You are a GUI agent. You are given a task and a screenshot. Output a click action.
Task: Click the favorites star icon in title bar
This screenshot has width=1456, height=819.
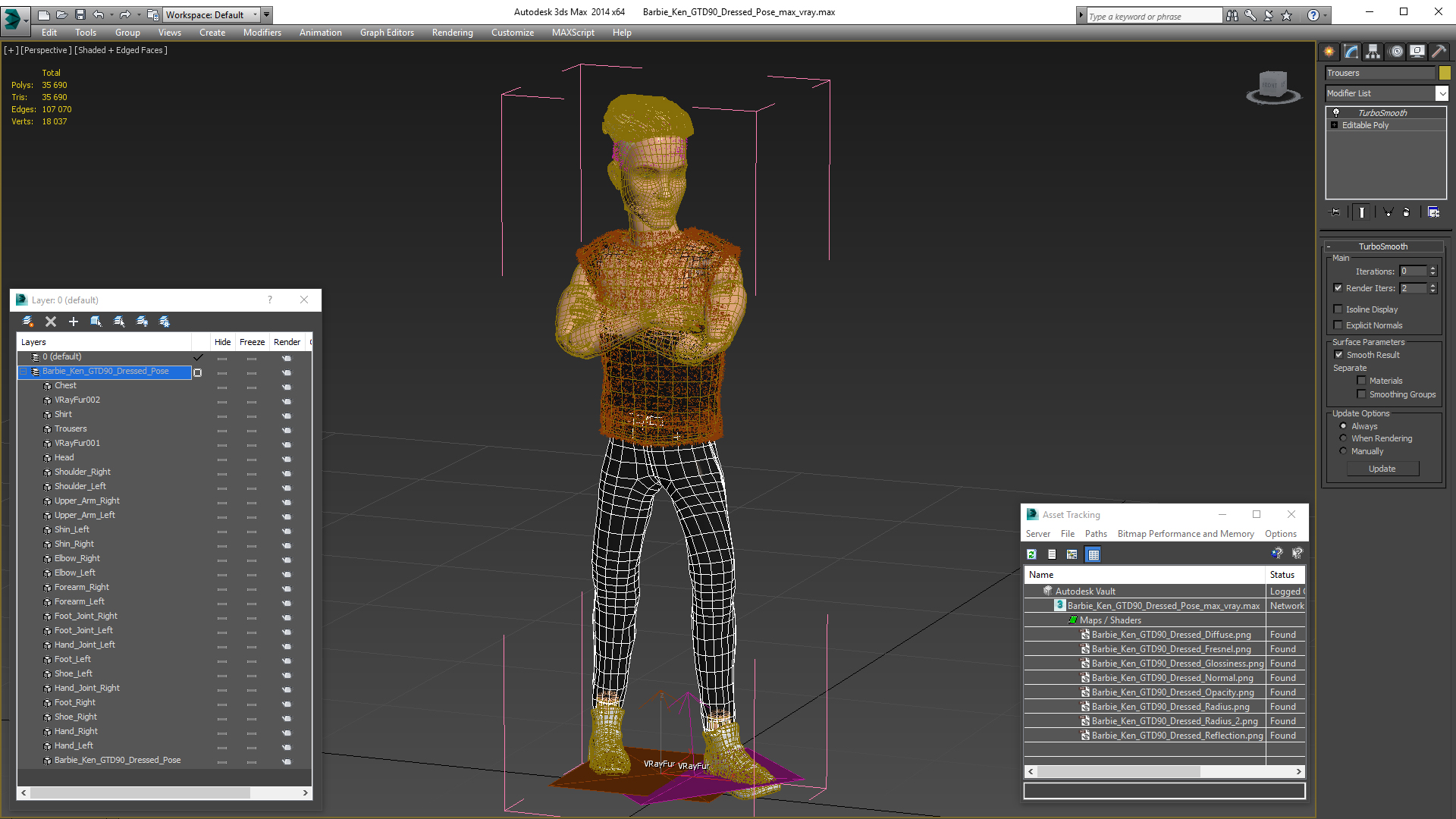point(1286,15)
